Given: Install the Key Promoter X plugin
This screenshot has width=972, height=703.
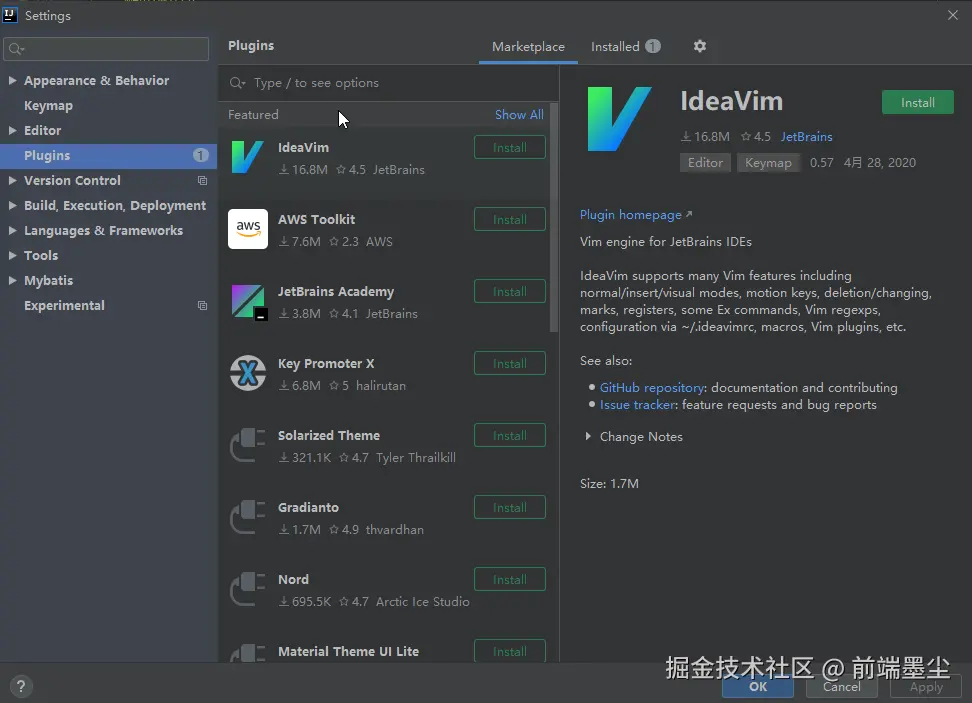Looking at the screenshot, I should coord(510,363).
